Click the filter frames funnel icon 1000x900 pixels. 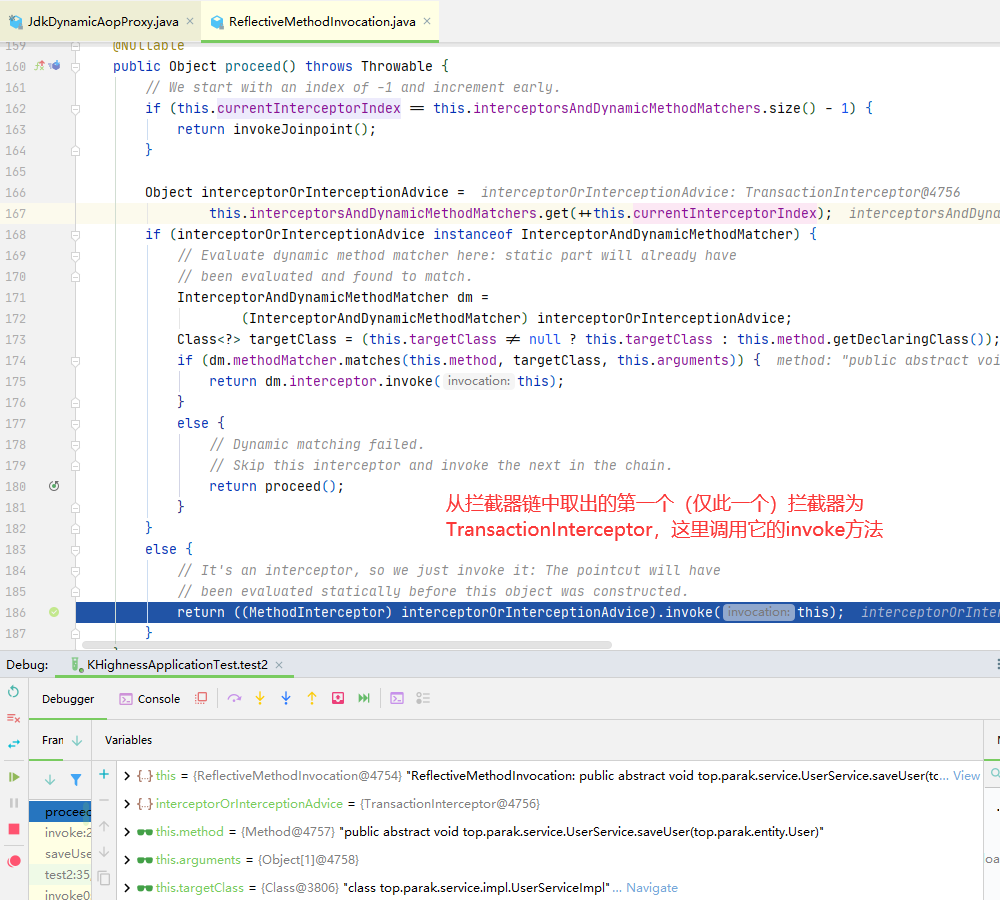(x=76, y=779)
